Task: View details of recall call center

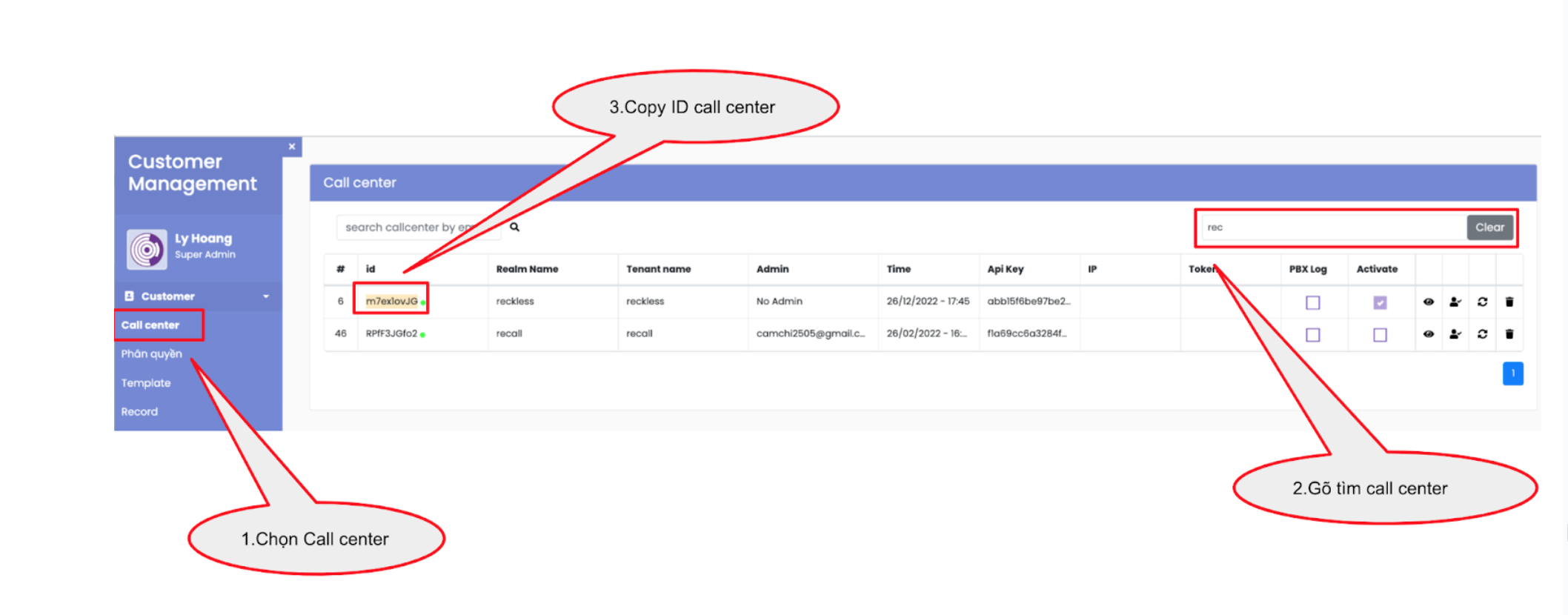Action: tap(1428, 334)
